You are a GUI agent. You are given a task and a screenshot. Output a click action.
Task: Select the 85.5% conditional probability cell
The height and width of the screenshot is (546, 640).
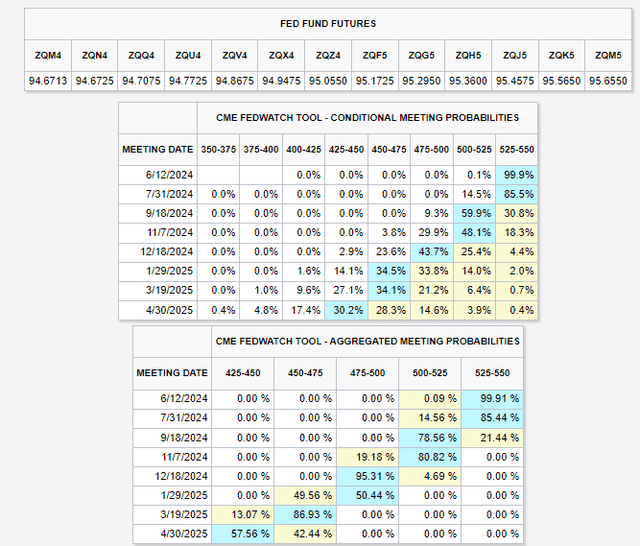pos(517,194)
